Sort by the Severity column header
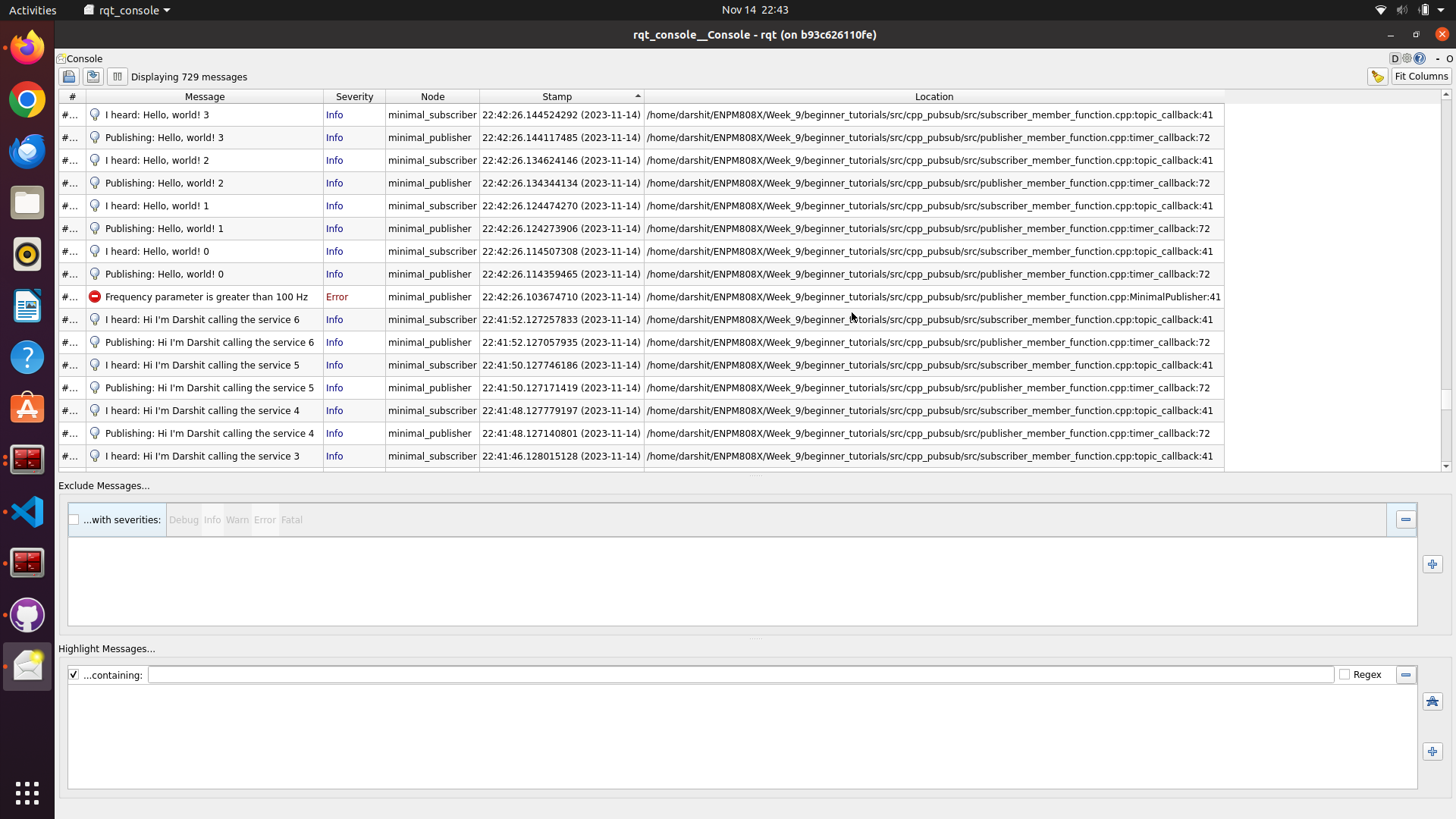 pos(354,96)
